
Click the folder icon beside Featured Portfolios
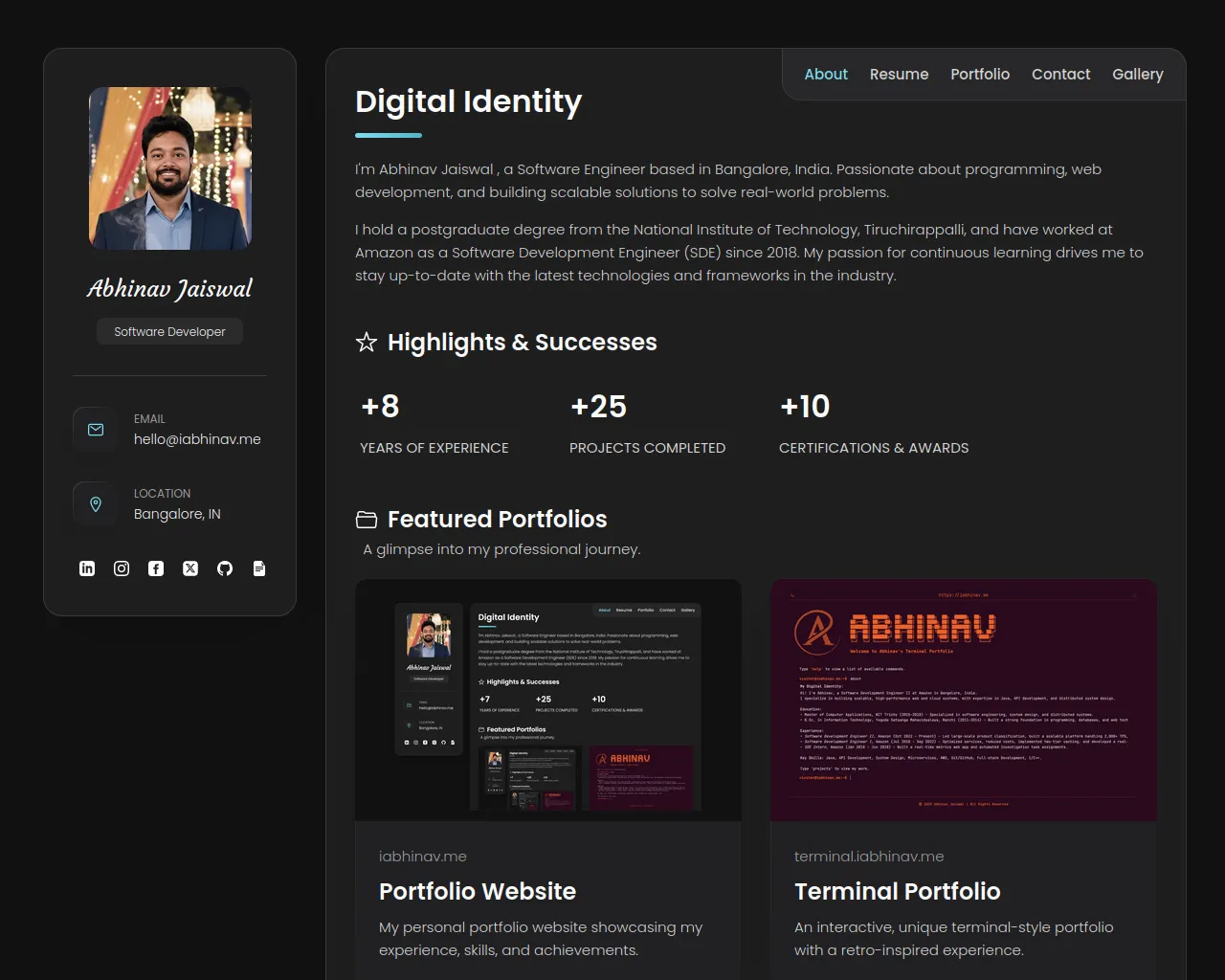pyautogui.click(x=367, y=520)
